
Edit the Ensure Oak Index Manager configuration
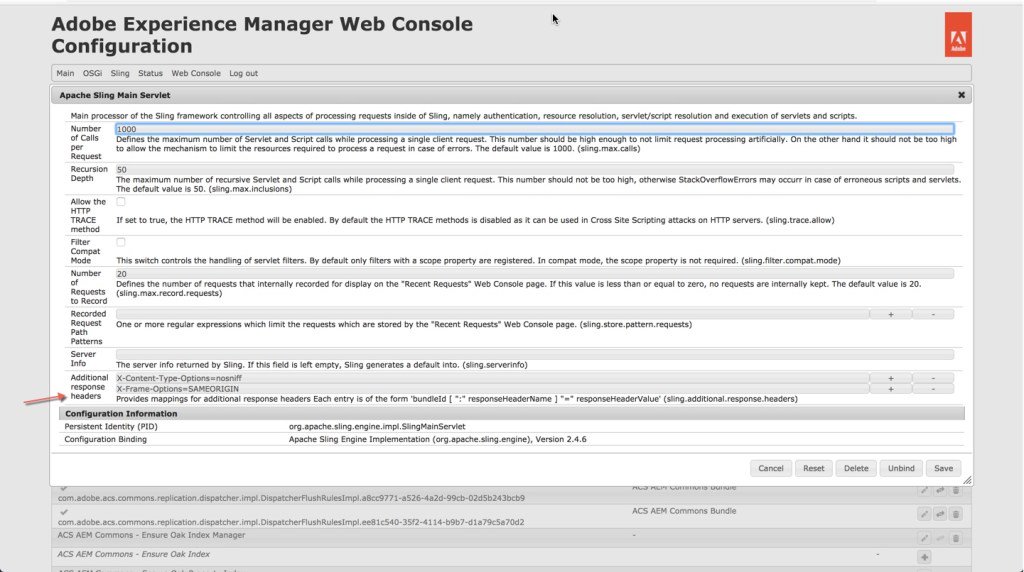[924, 539]
